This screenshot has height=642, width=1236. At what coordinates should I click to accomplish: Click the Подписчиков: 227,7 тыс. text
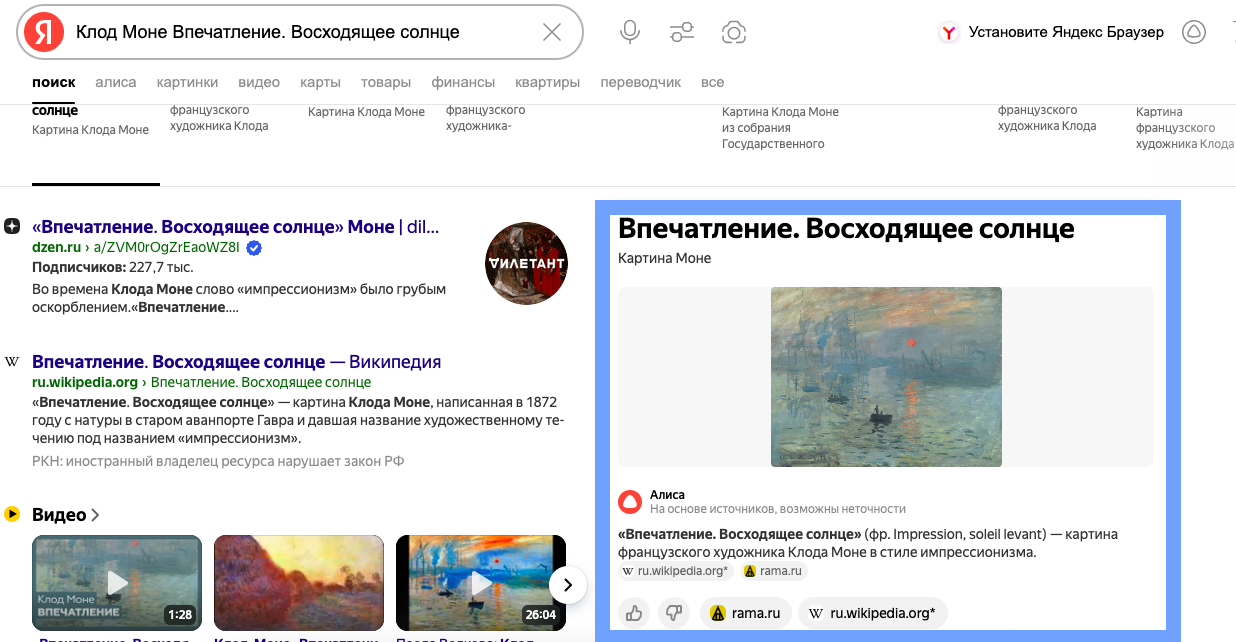(113, 267)
